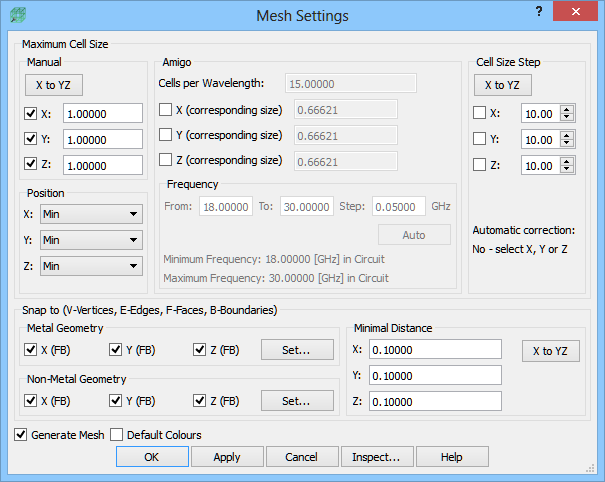Increase Cell Size Step Y spinner
This screenshot has width=605, height=482.
566,135
